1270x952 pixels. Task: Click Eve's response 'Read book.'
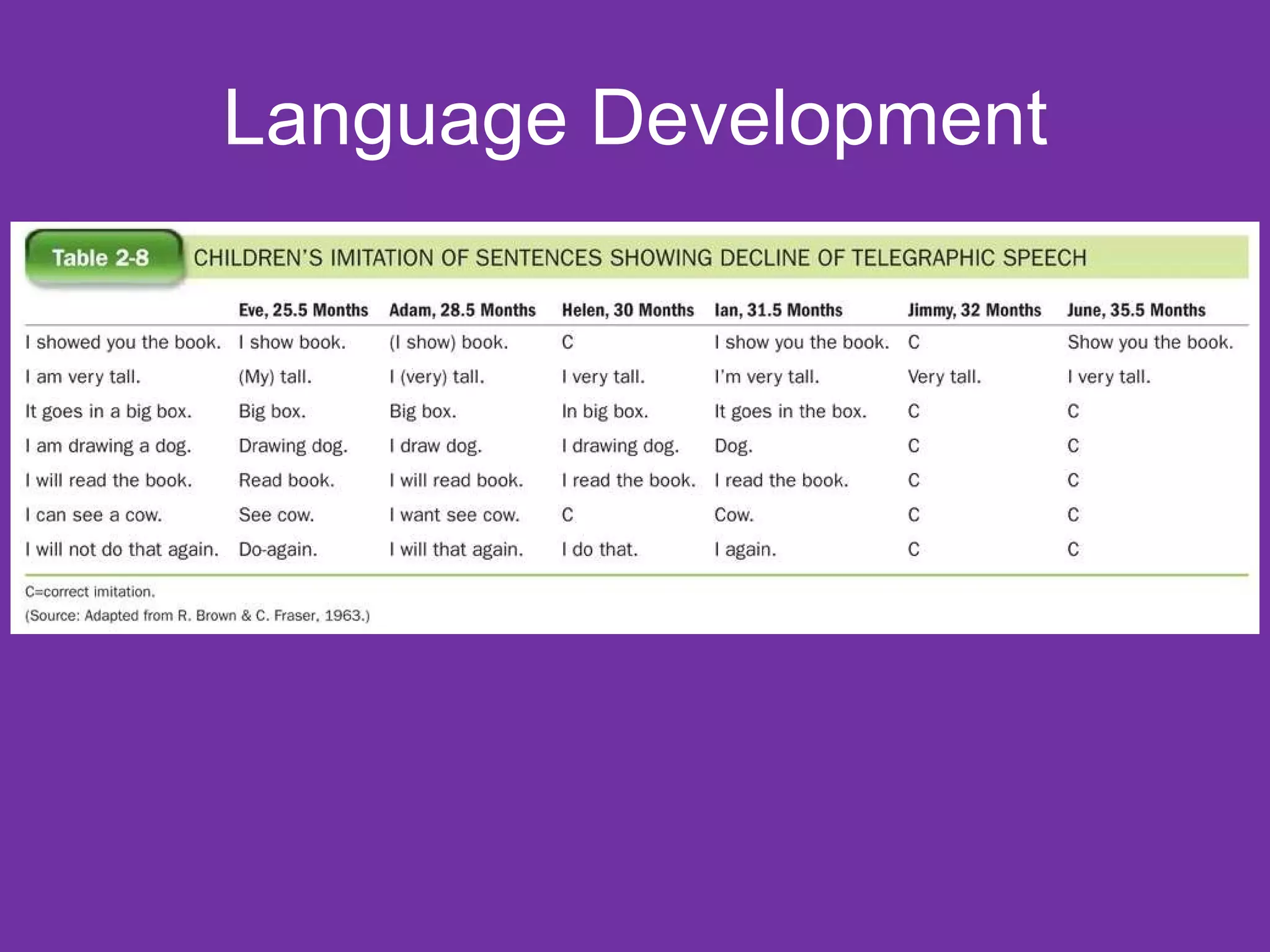tap(286, 480)
